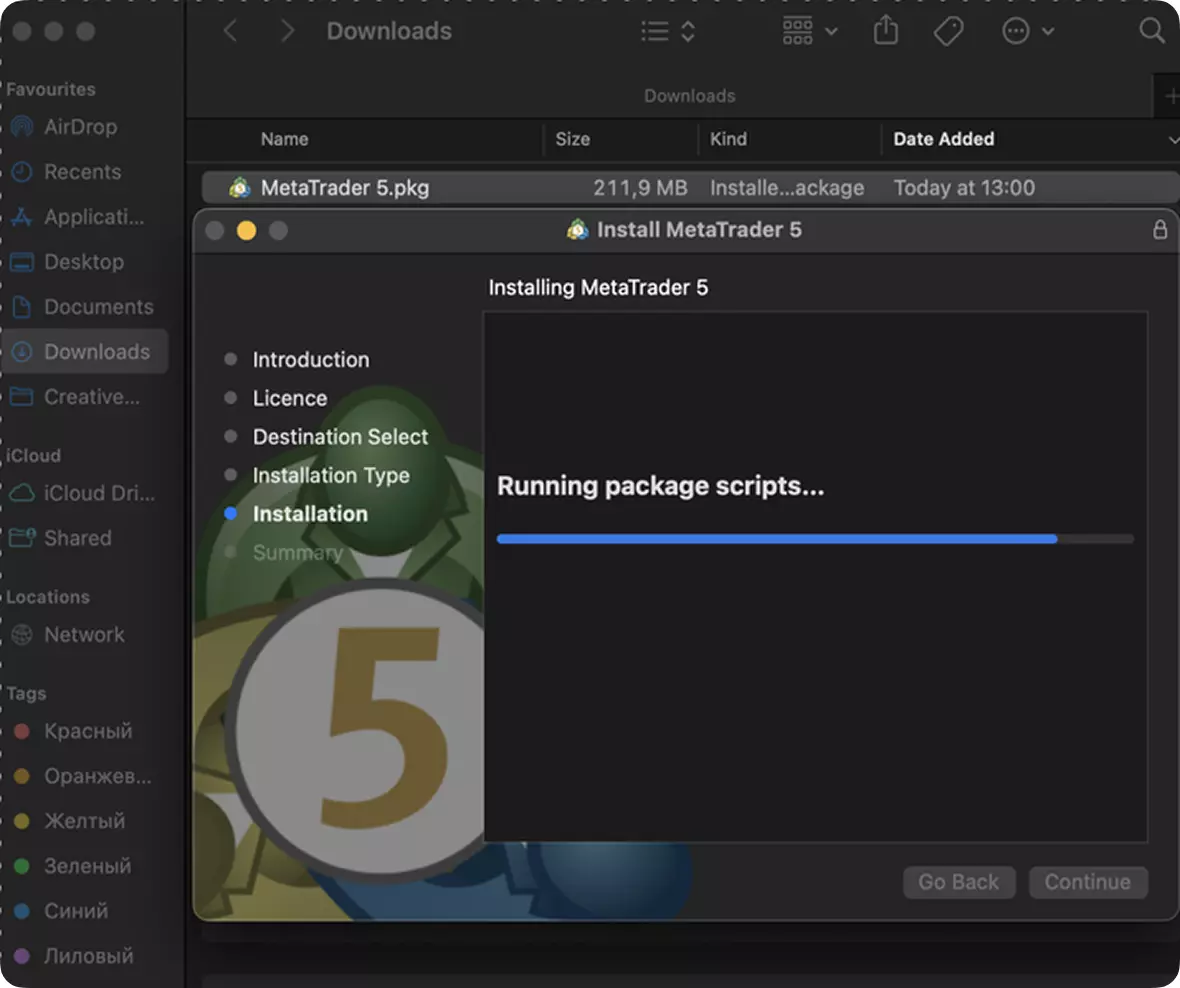The image size is (1180, 988).
Task: Click the Tags icon in Finder toolbar
Action: pyautogui.click(x=948, y=32)
